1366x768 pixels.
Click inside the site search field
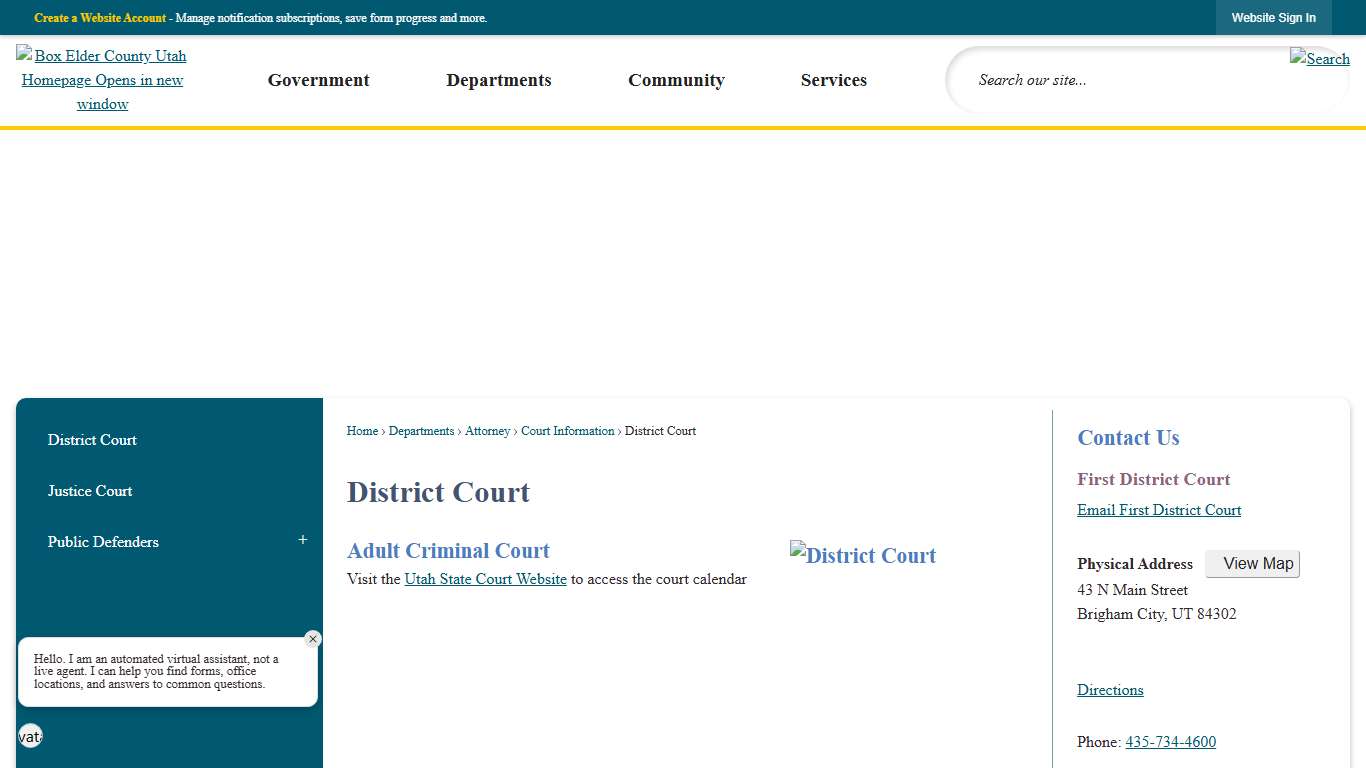tap(1100, 80)
